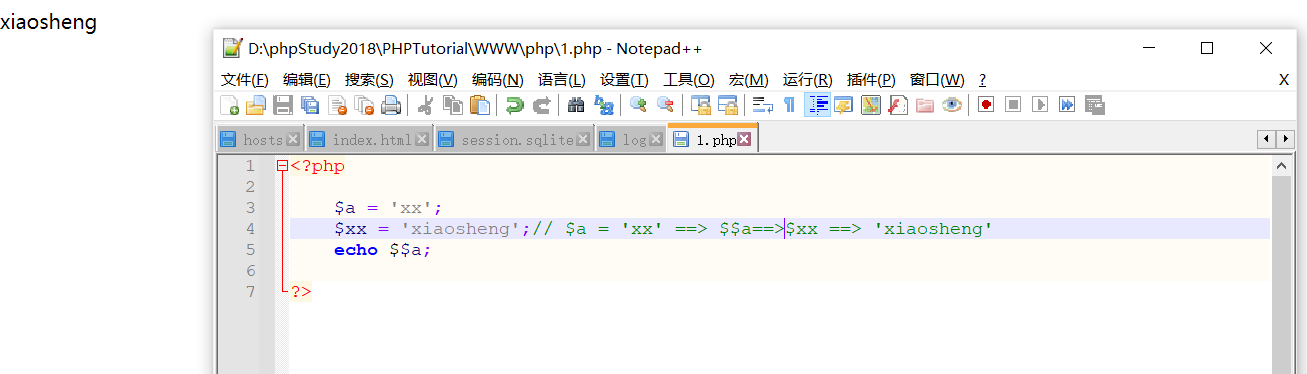This screenshot has width=1307, height=374.
Task: Open the 视图(V) menu
Action: (433, 80)
